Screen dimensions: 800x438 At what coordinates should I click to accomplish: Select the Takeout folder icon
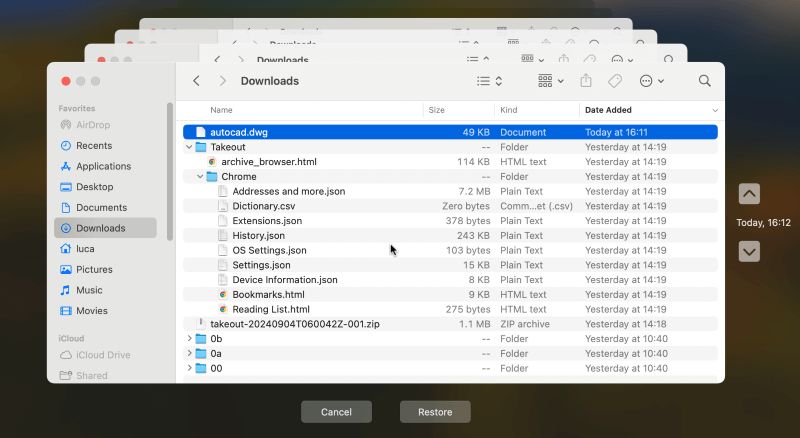(x=201, y=147)
